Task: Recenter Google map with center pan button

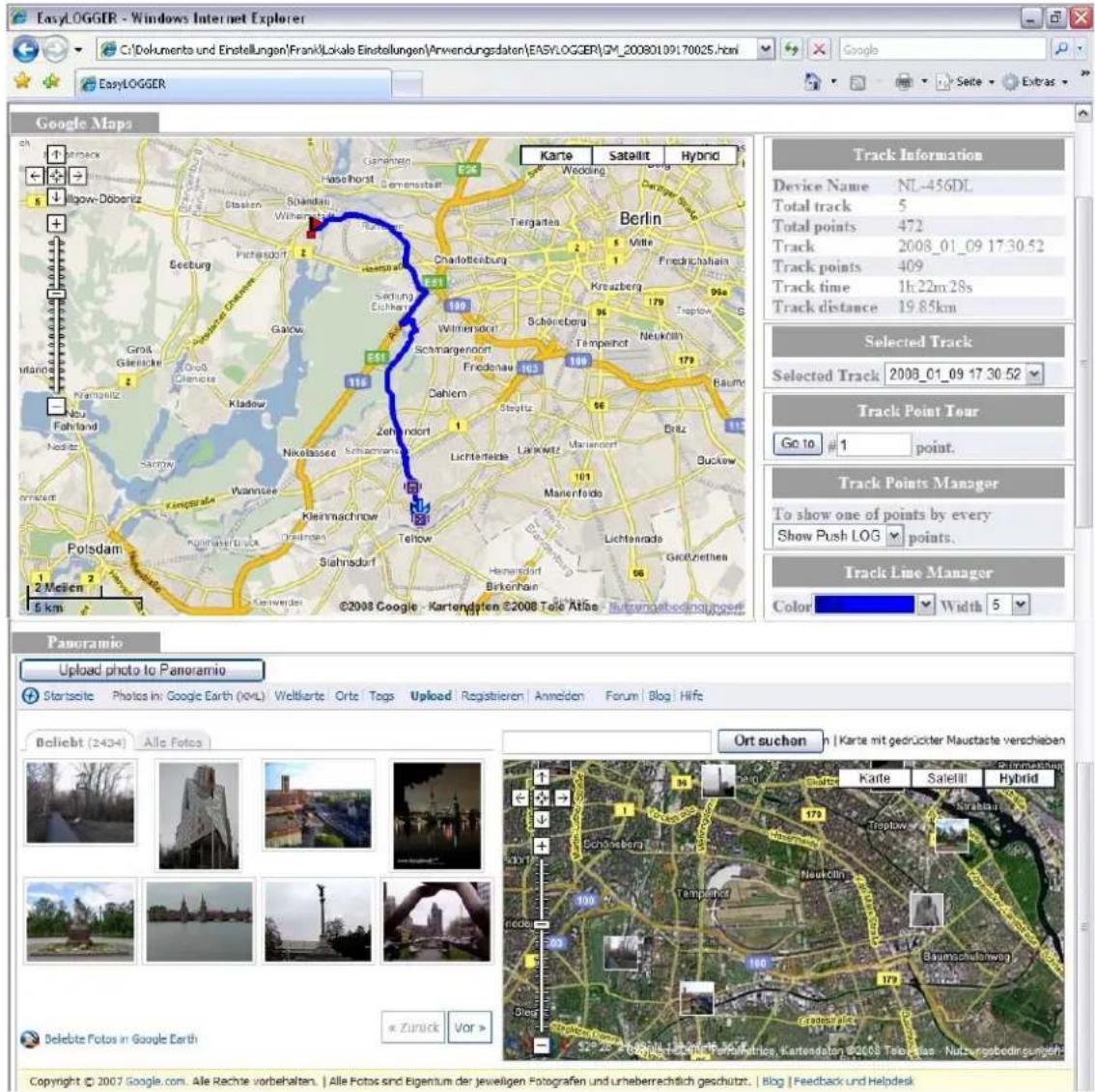Action: 56,176
